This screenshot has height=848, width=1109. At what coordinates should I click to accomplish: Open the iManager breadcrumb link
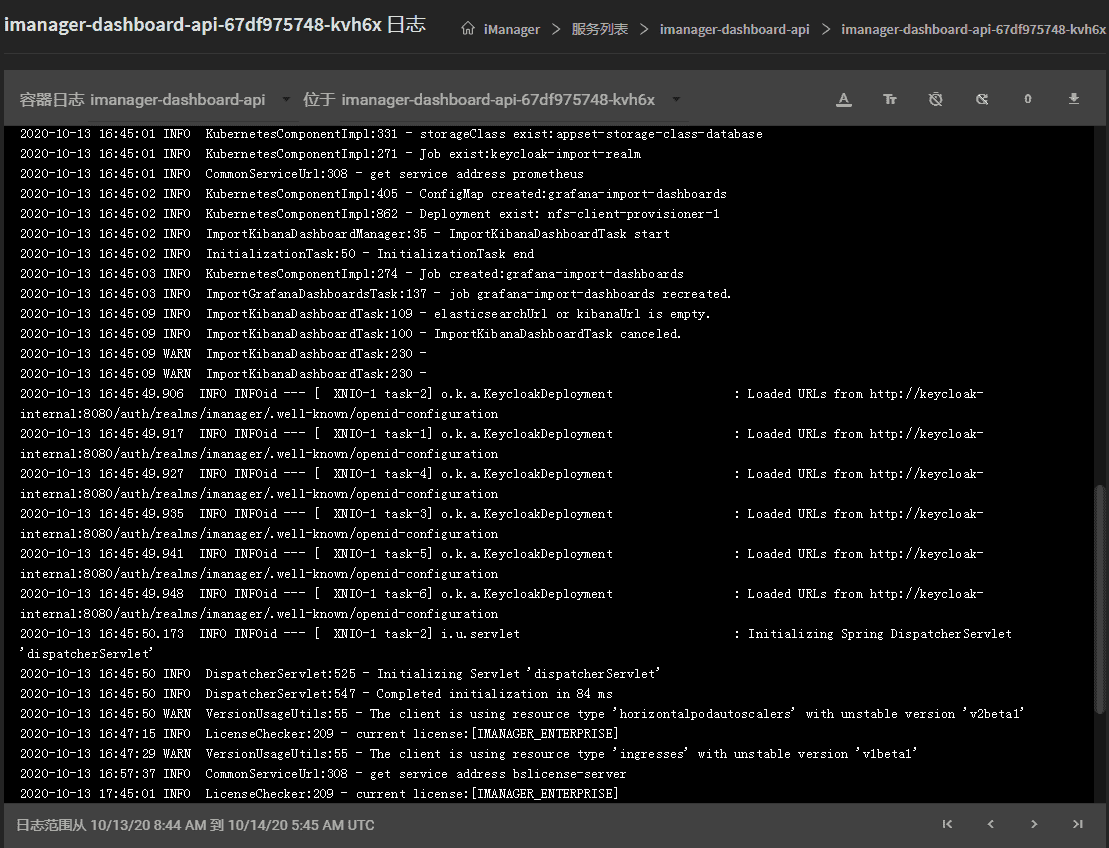pos(512,29)
